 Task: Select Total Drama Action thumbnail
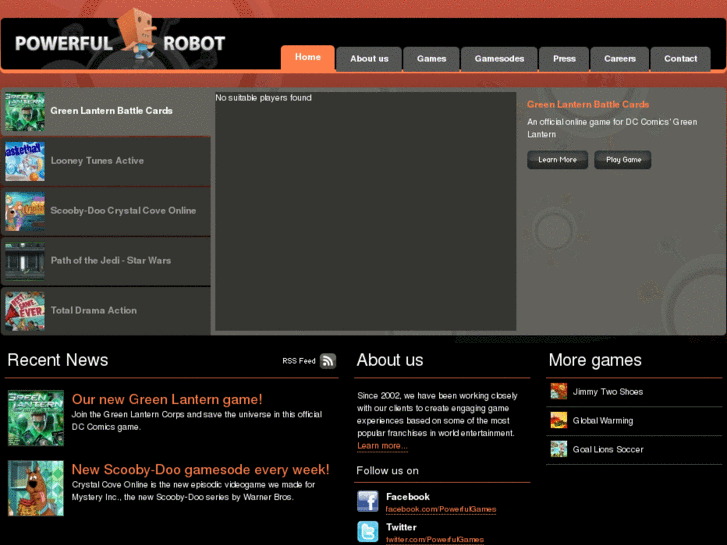[x=25, y=311]
